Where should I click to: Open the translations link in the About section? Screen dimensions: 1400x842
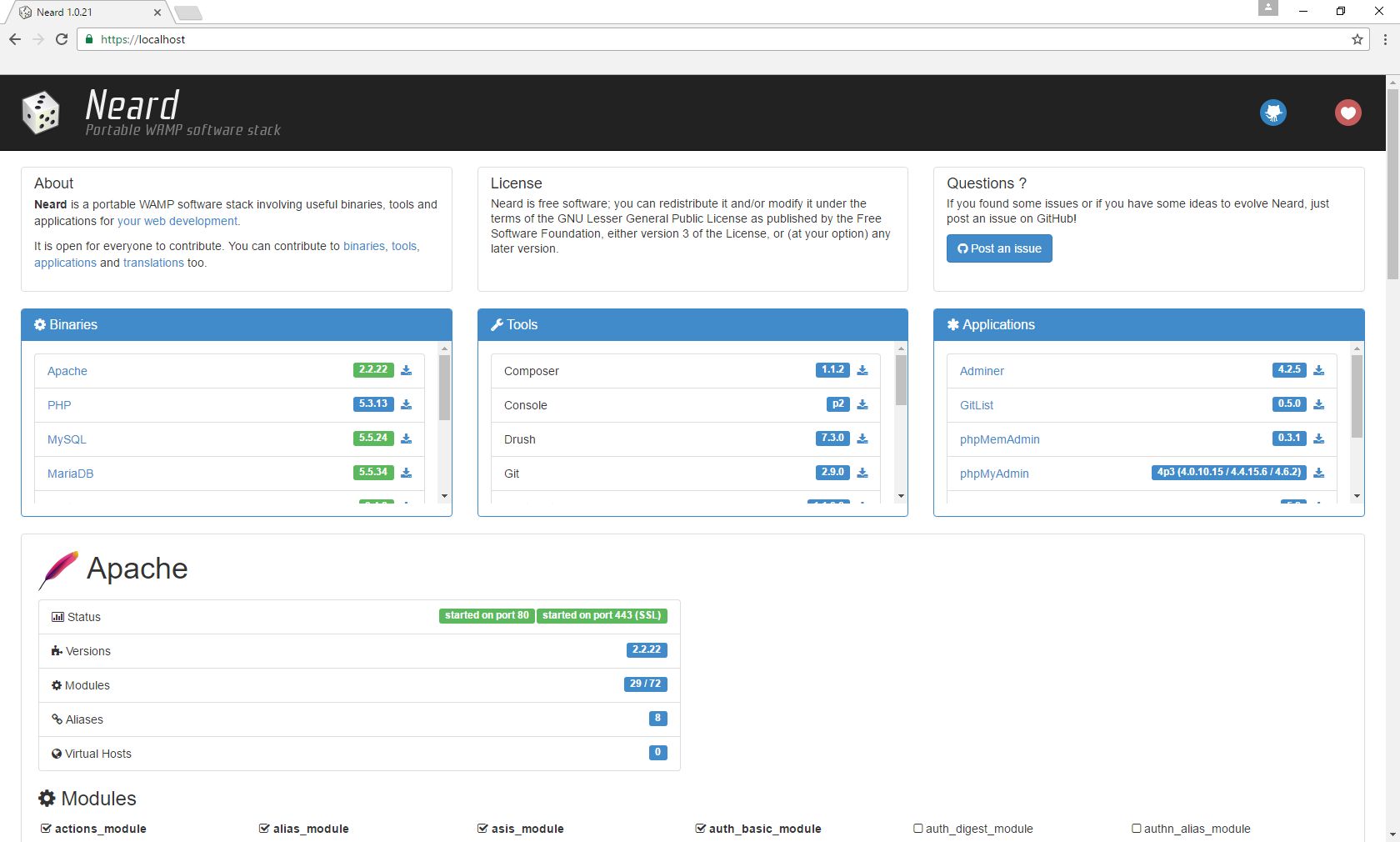(152, 263)
